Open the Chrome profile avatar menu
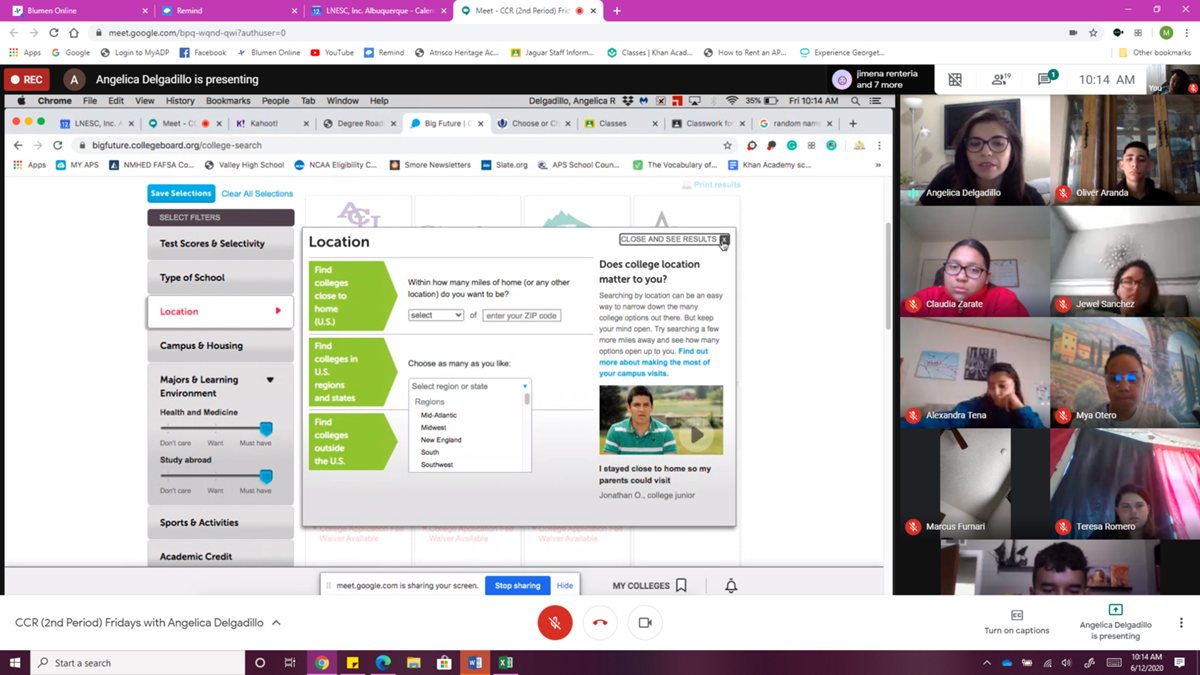1200x675 pixels. point(1165,32)
